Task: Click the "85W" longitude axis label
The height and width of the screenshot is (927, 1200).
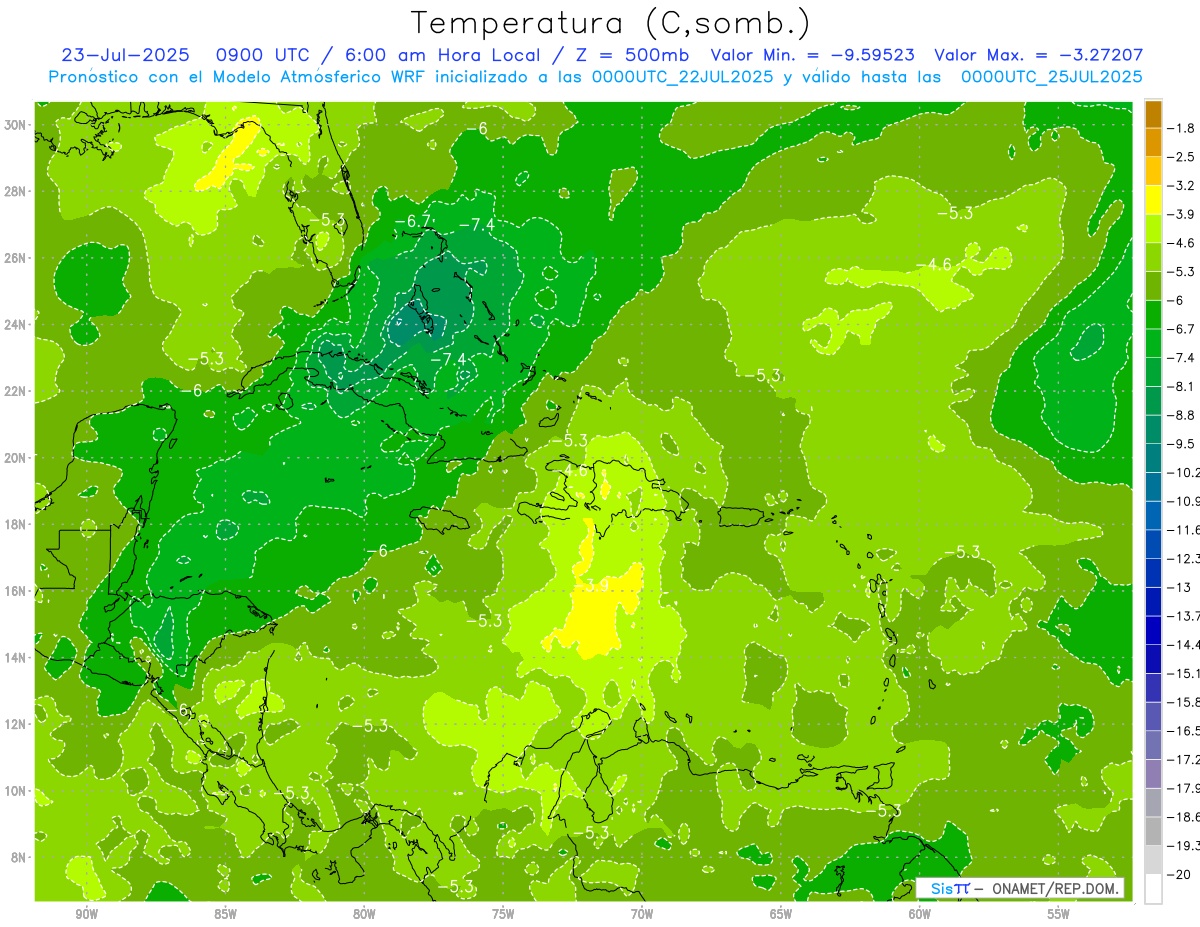Action: coord(225,914)
